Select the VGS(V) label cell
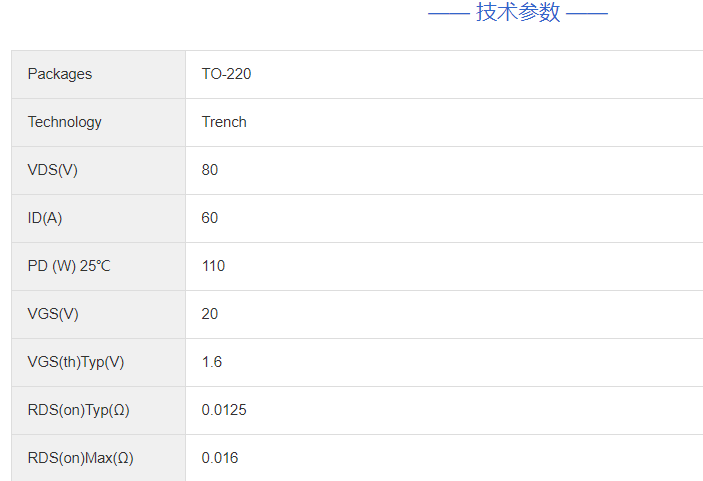Image resolution: width=703 pixels, height=481 pixels. click(x=53, y=314)
